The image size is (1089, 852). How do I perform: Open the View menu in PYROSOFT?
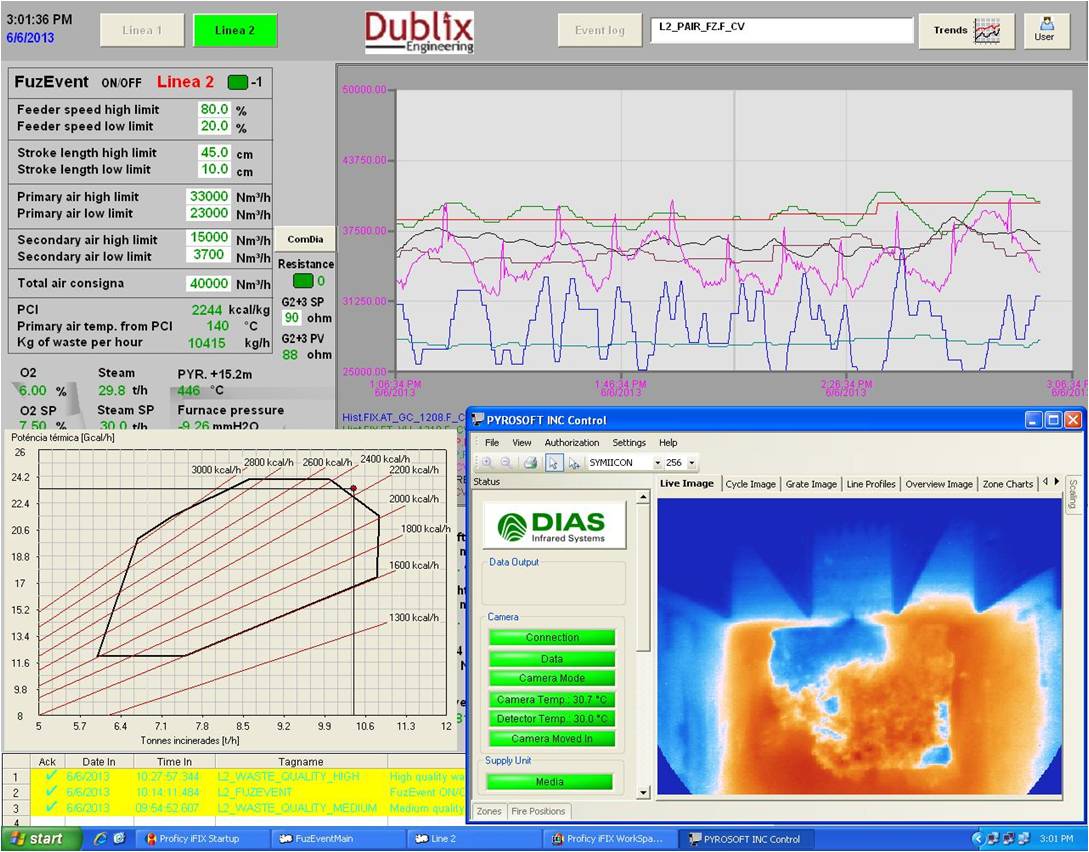tap(522, 442)
